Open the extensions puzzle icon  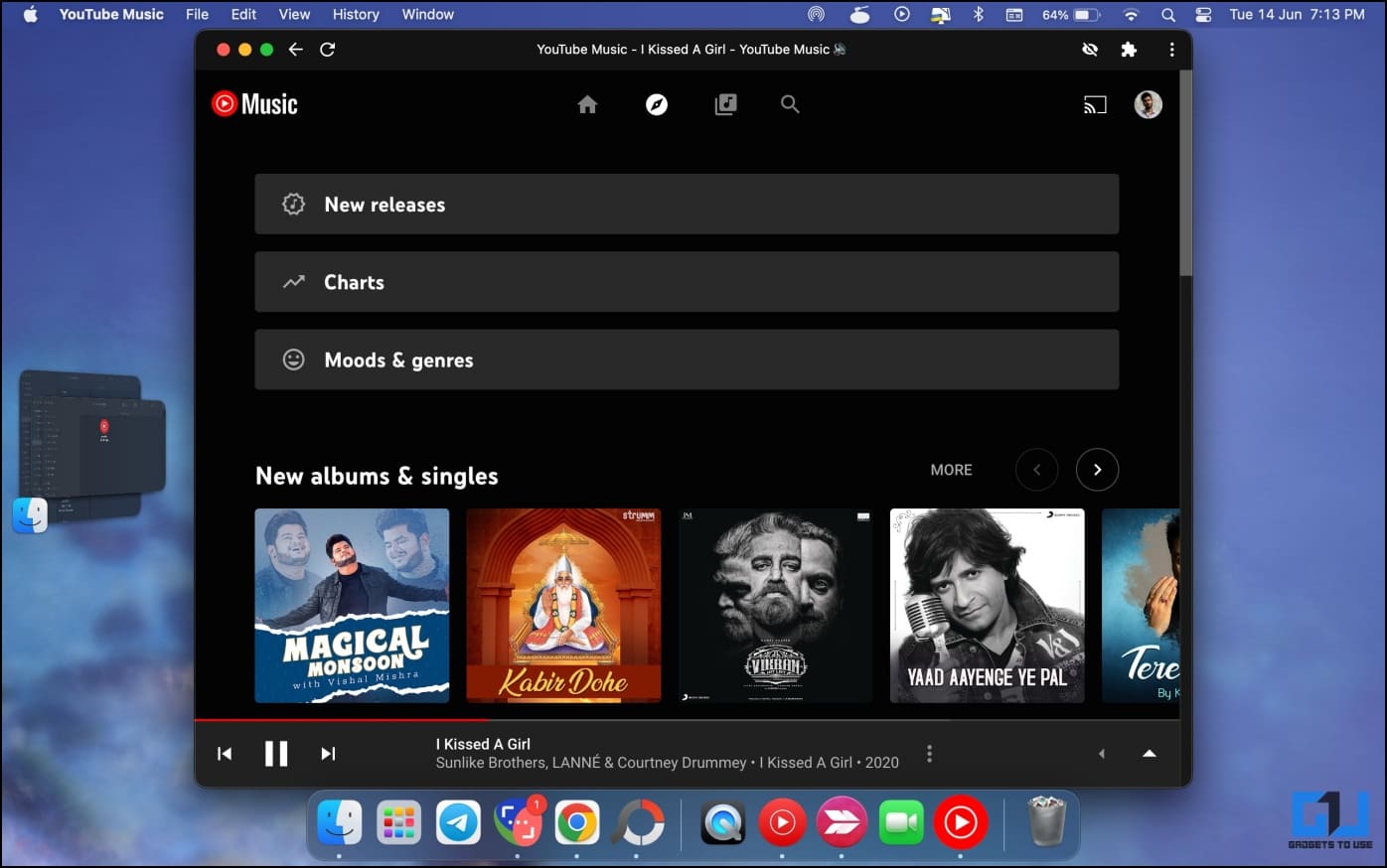pos(1129,49)
